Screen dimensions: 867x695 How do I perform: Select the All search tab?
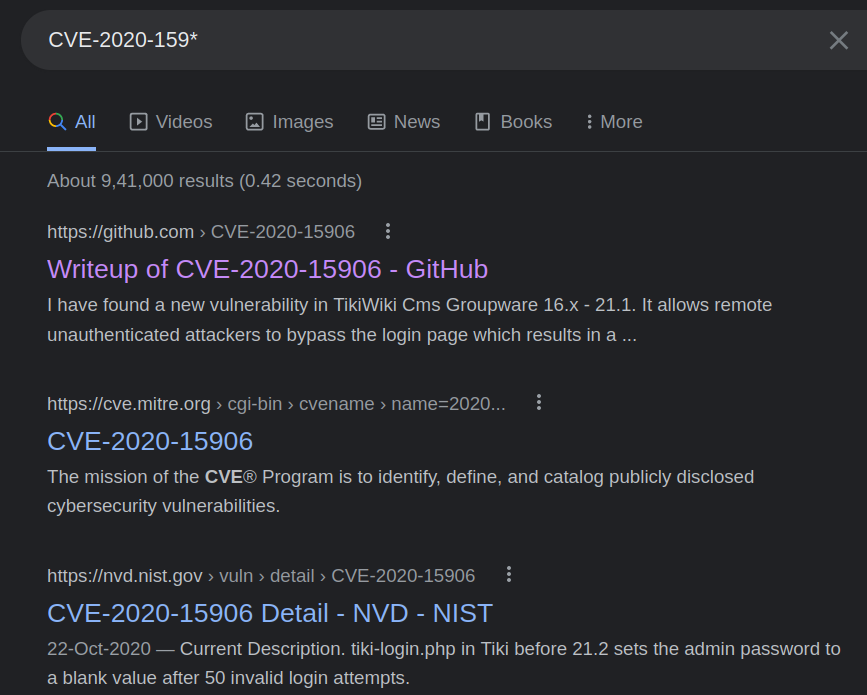(72, 122)
